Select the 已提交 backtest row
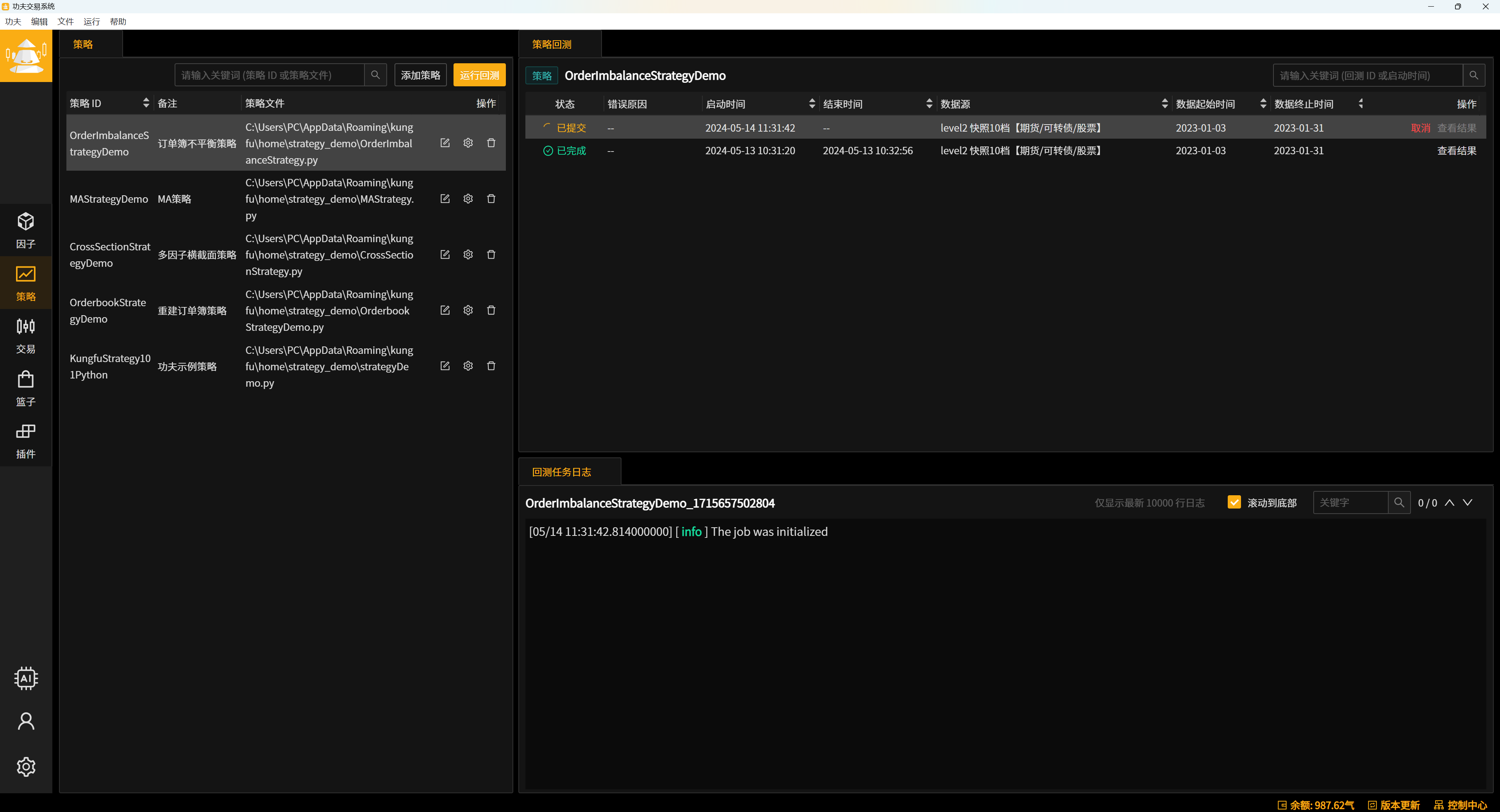The height and width of the screenshot is (812, 1500). point(1005,127)
